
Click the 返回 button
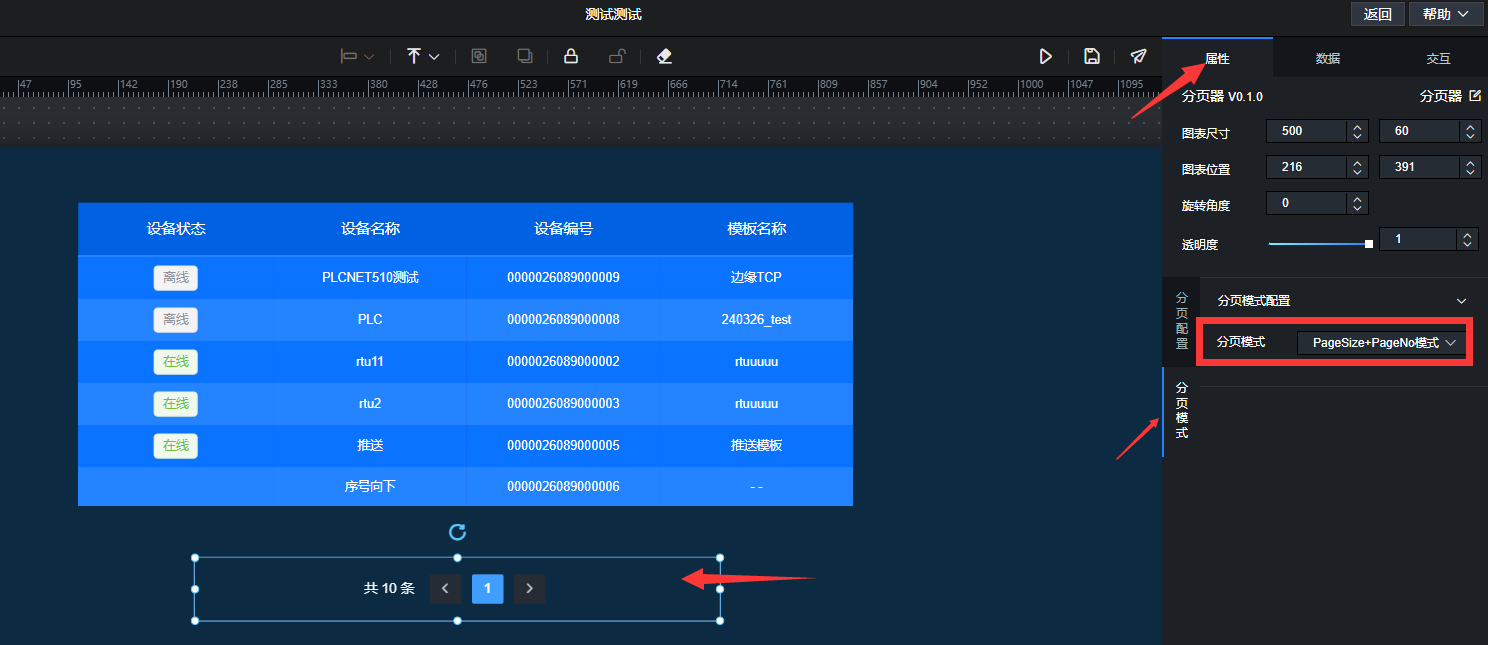click(x=1377, y=14)
